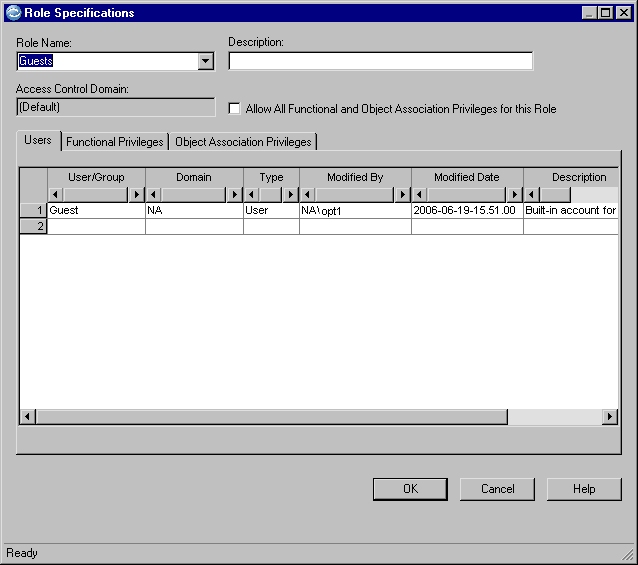Click the Role Specifications title bar icon
Screen dimensions: 638x565
[x=13, y=13]
